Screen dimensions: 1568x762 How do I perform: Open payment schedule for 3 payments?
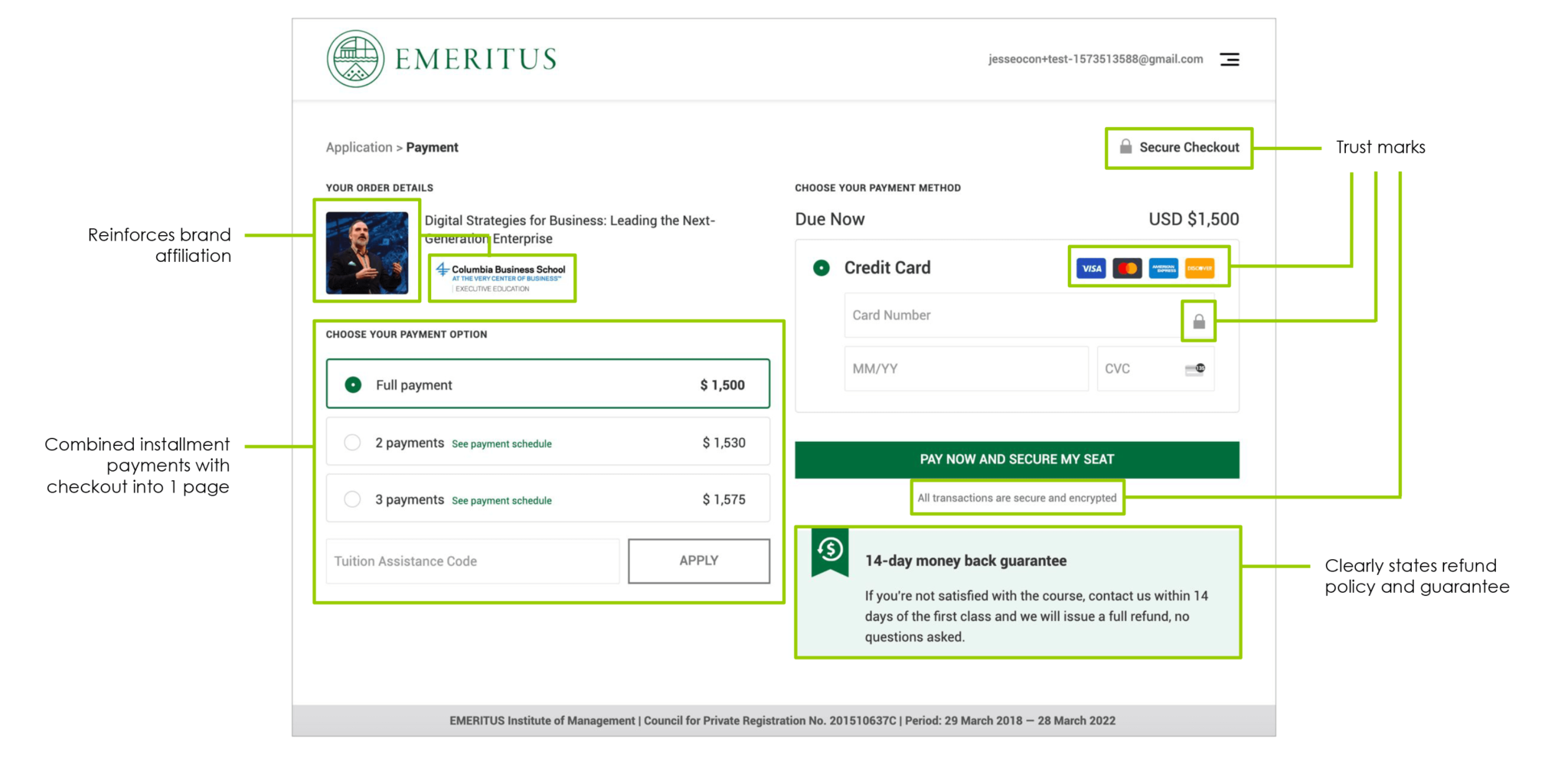501,501
